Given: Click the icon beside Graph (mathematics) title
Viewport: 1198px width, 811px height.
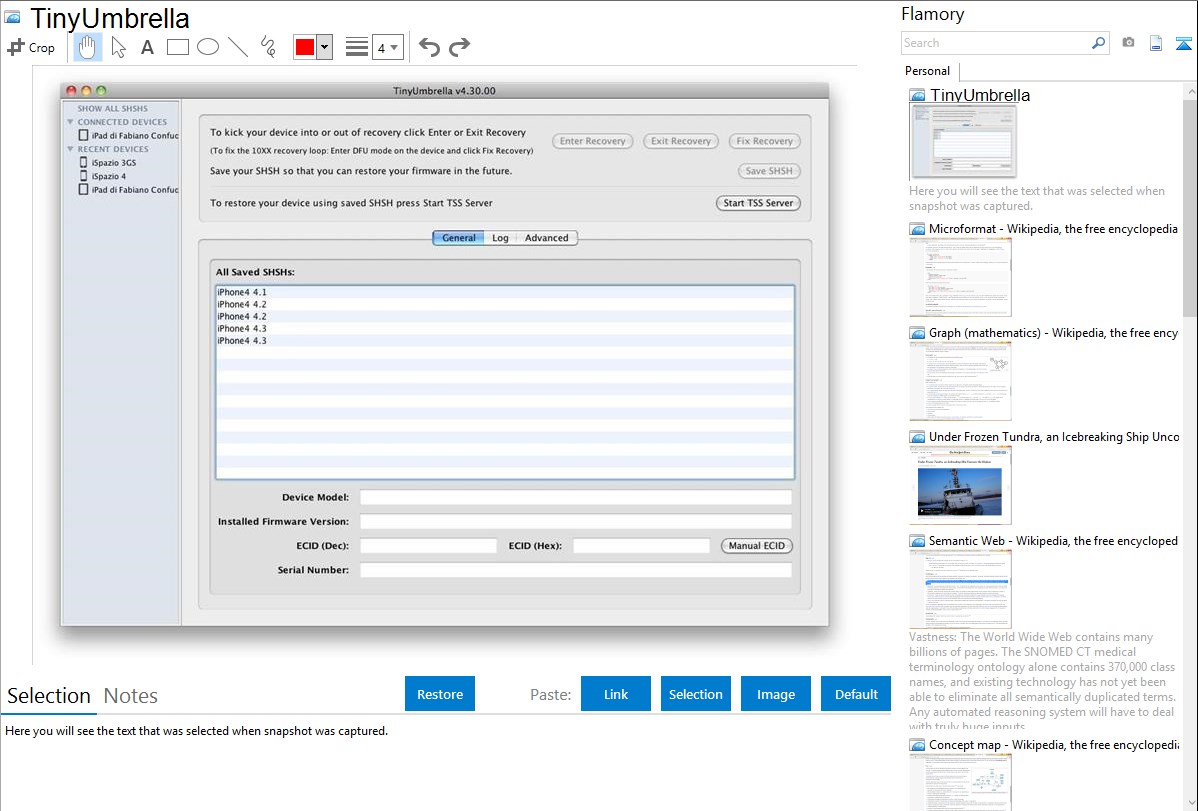Looking at the screenshot, I should 917,333.
